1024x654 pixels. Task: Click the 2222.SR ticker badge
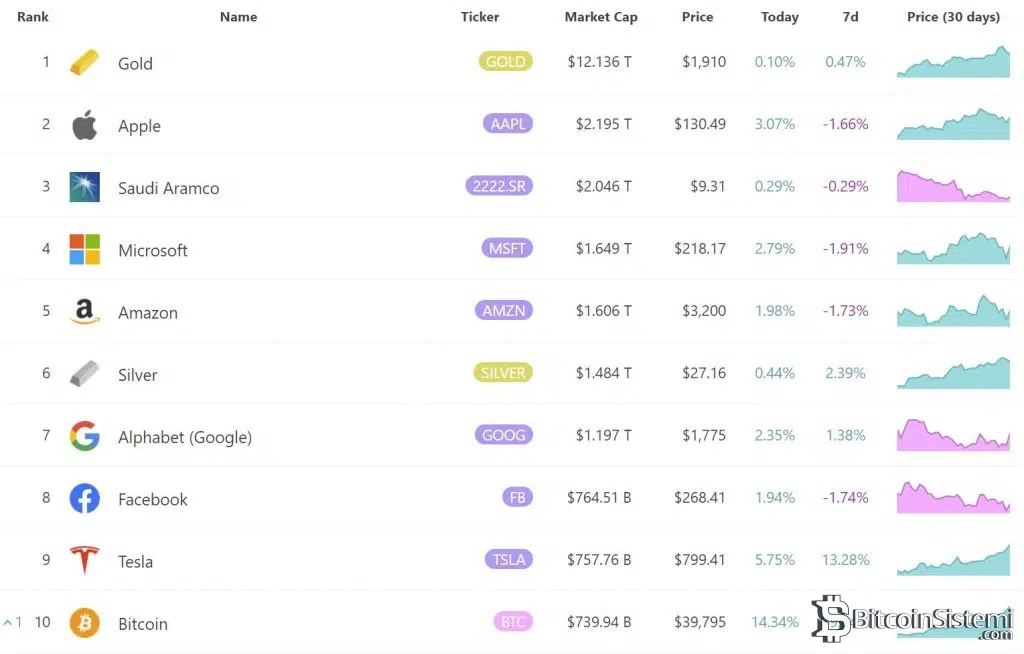tap(499, 186)
